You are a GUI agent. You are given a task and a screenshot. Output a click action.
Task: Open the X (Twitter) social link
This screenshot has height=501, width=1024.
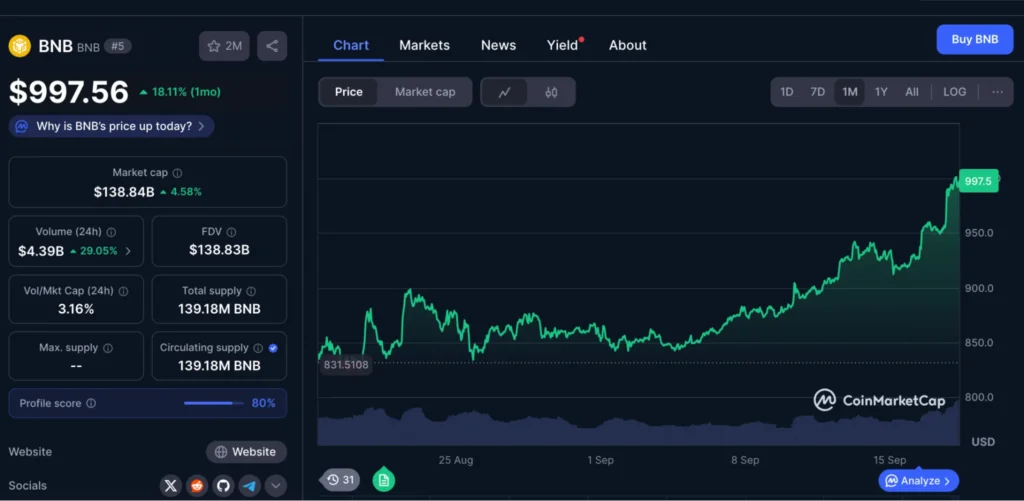tap(171, 486)
